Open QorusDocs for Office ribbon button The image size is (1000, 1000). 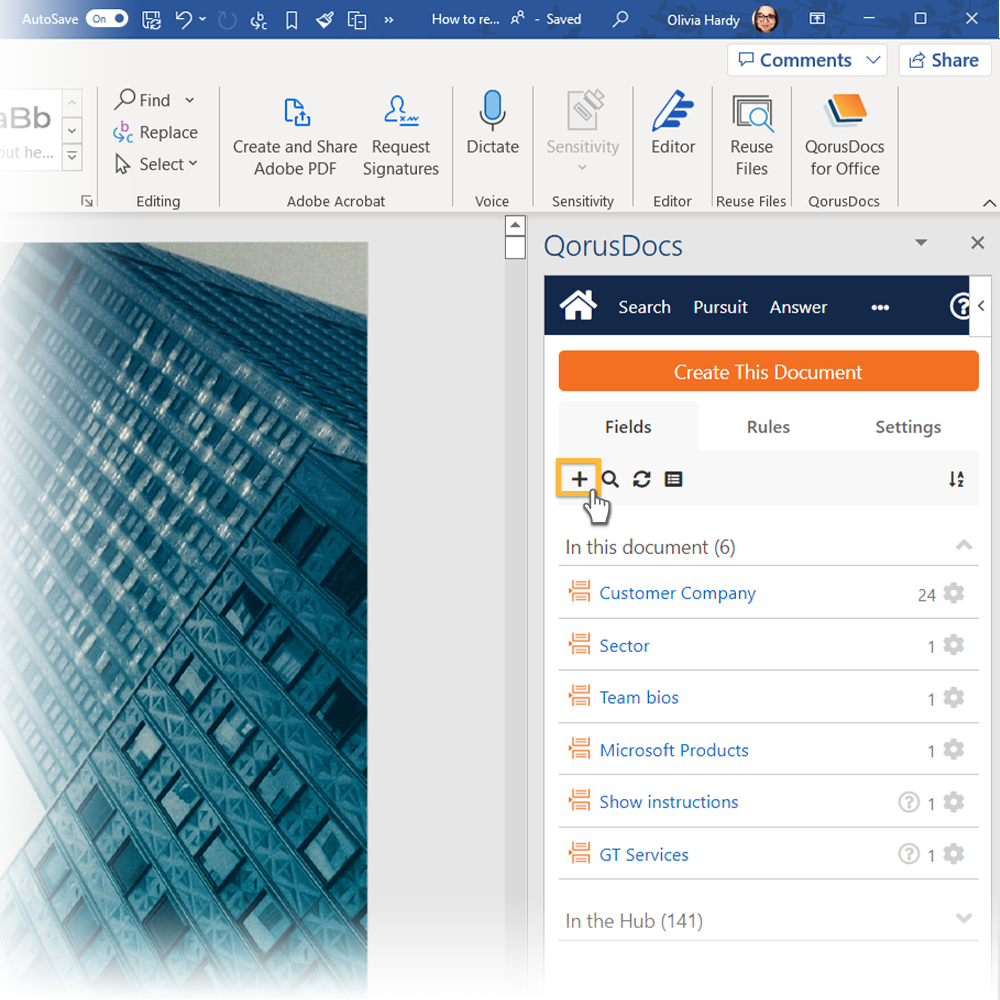tap(844, 135)
